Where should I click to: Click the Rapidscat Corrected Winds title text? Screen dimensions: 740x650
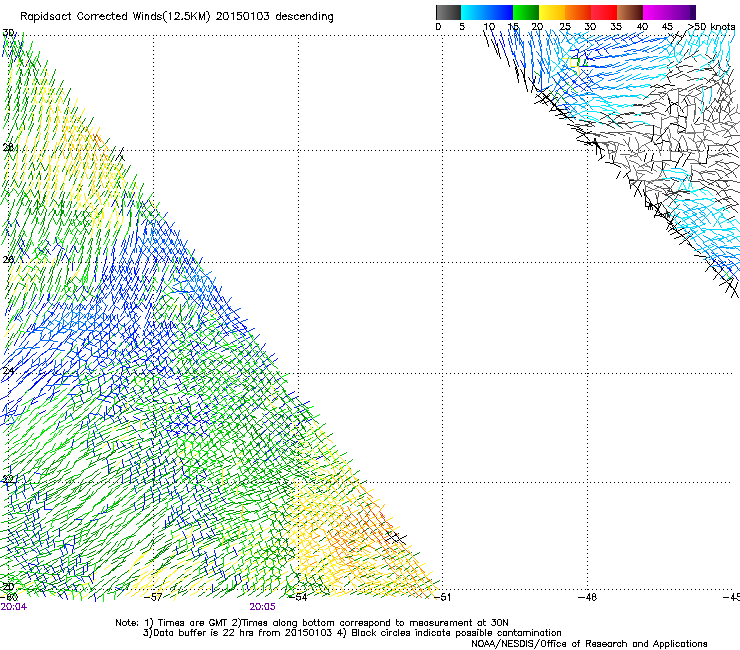click(x=177, y=17)
